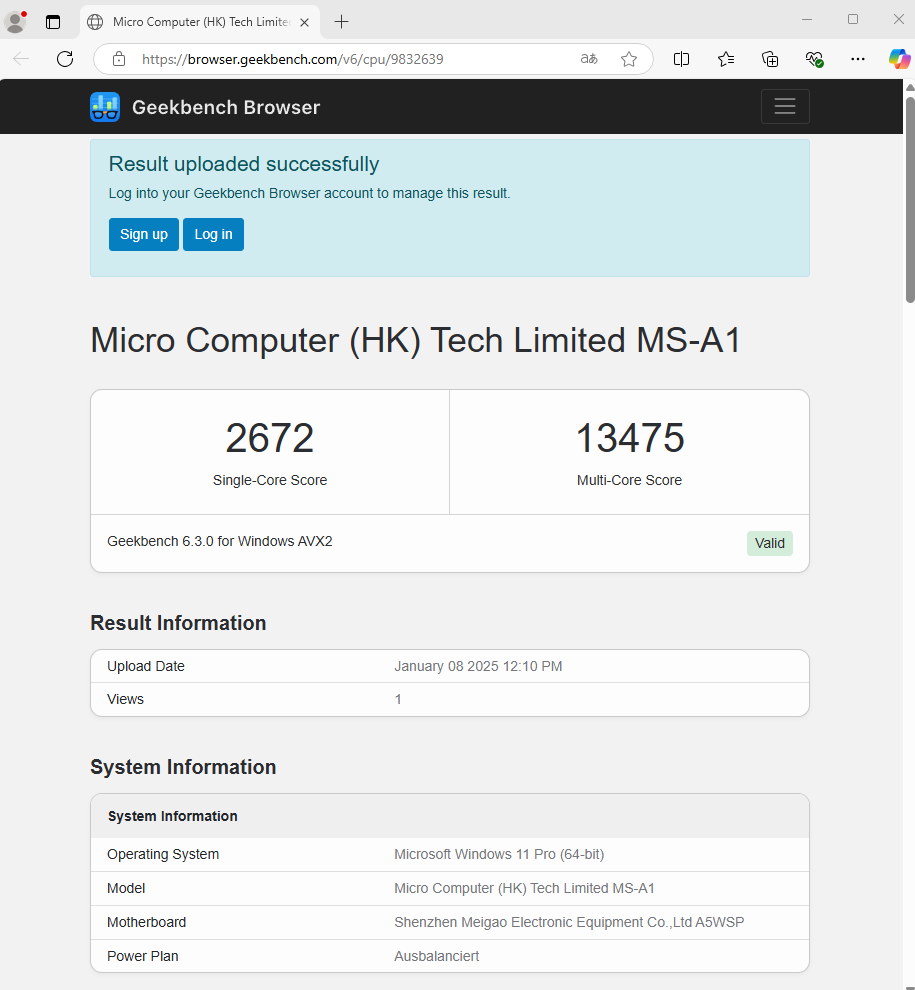Image resolution: width=915 pixels, height=990 pixels.
Task: Expand the hamburger navigation menu
Action: coord(785,106)
